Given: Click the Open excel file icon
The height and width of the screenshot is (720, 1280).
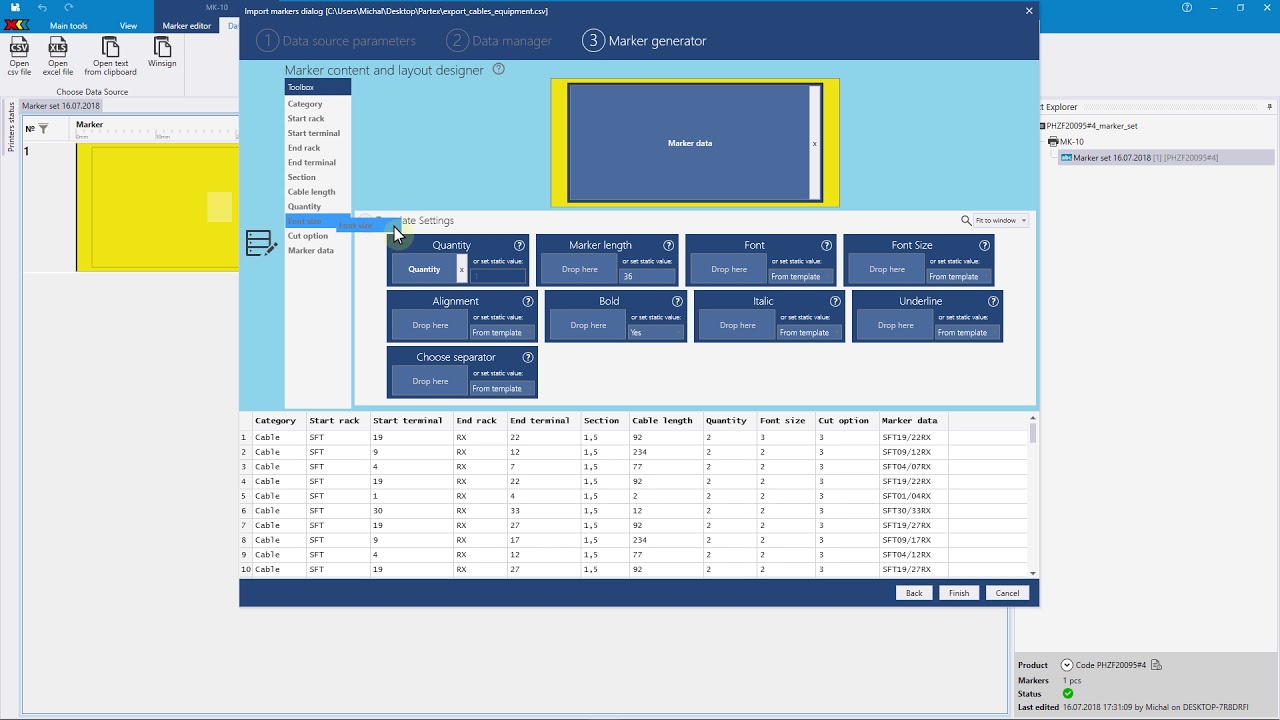Looking at the screenshot, I should [x=58, y=47].
